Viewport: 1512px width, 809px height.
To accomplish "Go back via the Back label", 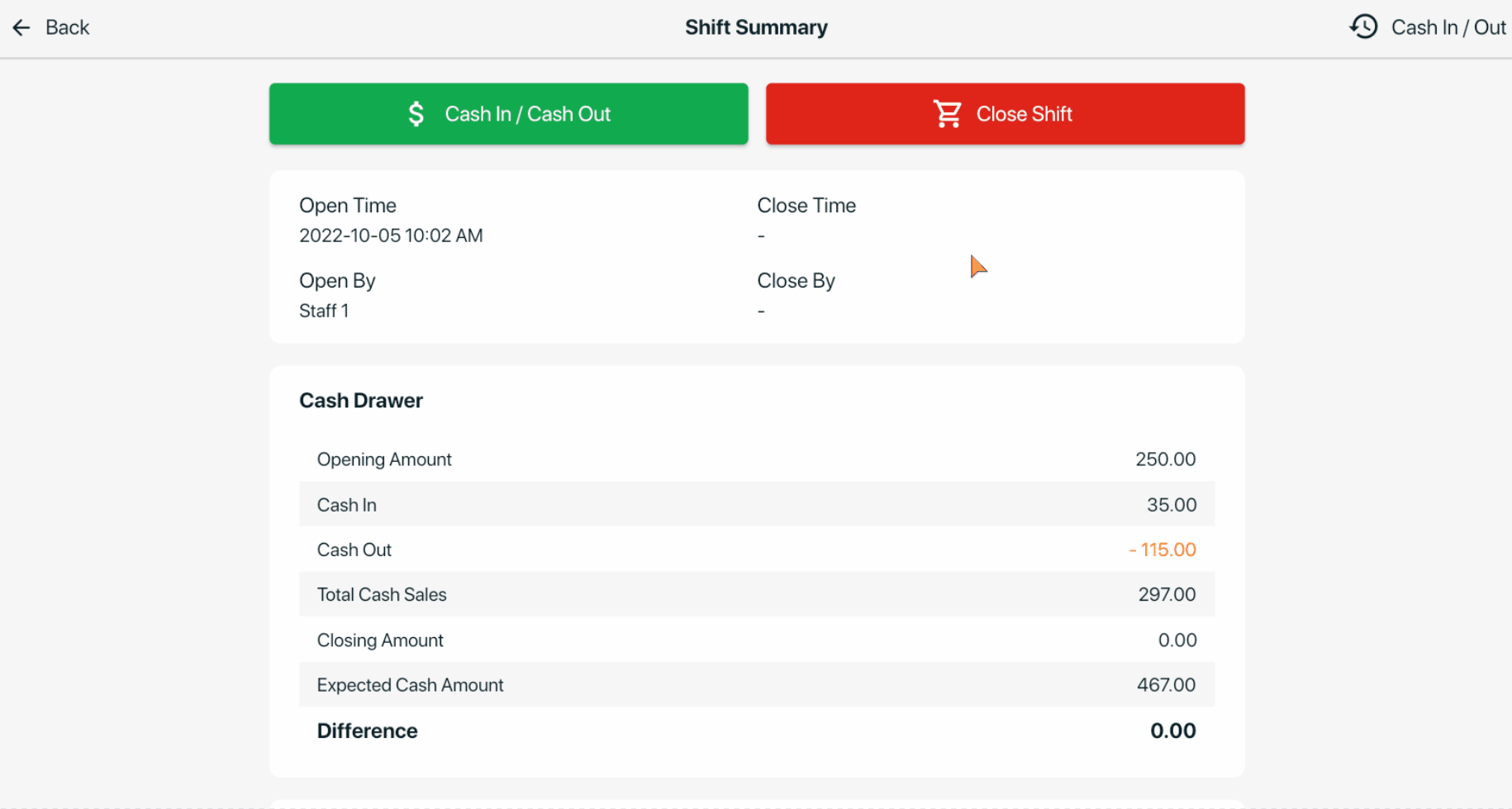I will (x=67, y=28).
